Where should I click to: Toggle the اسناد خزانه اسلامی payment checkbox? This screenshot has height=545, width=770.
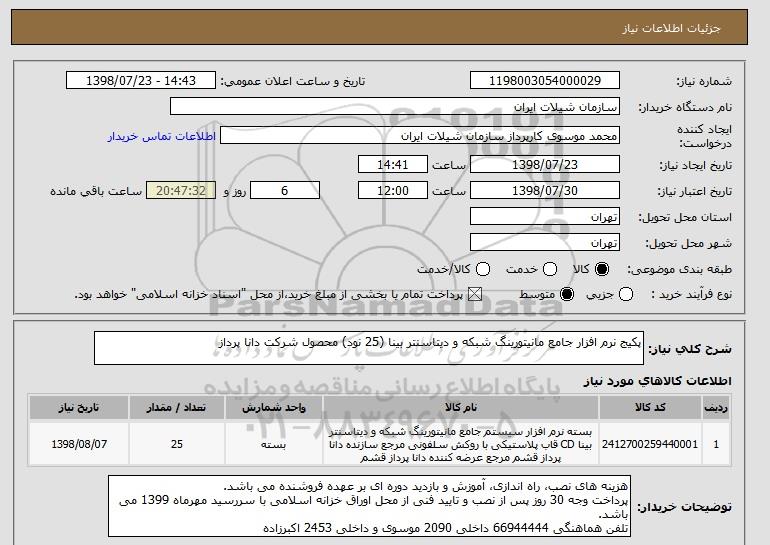[474, 295]
